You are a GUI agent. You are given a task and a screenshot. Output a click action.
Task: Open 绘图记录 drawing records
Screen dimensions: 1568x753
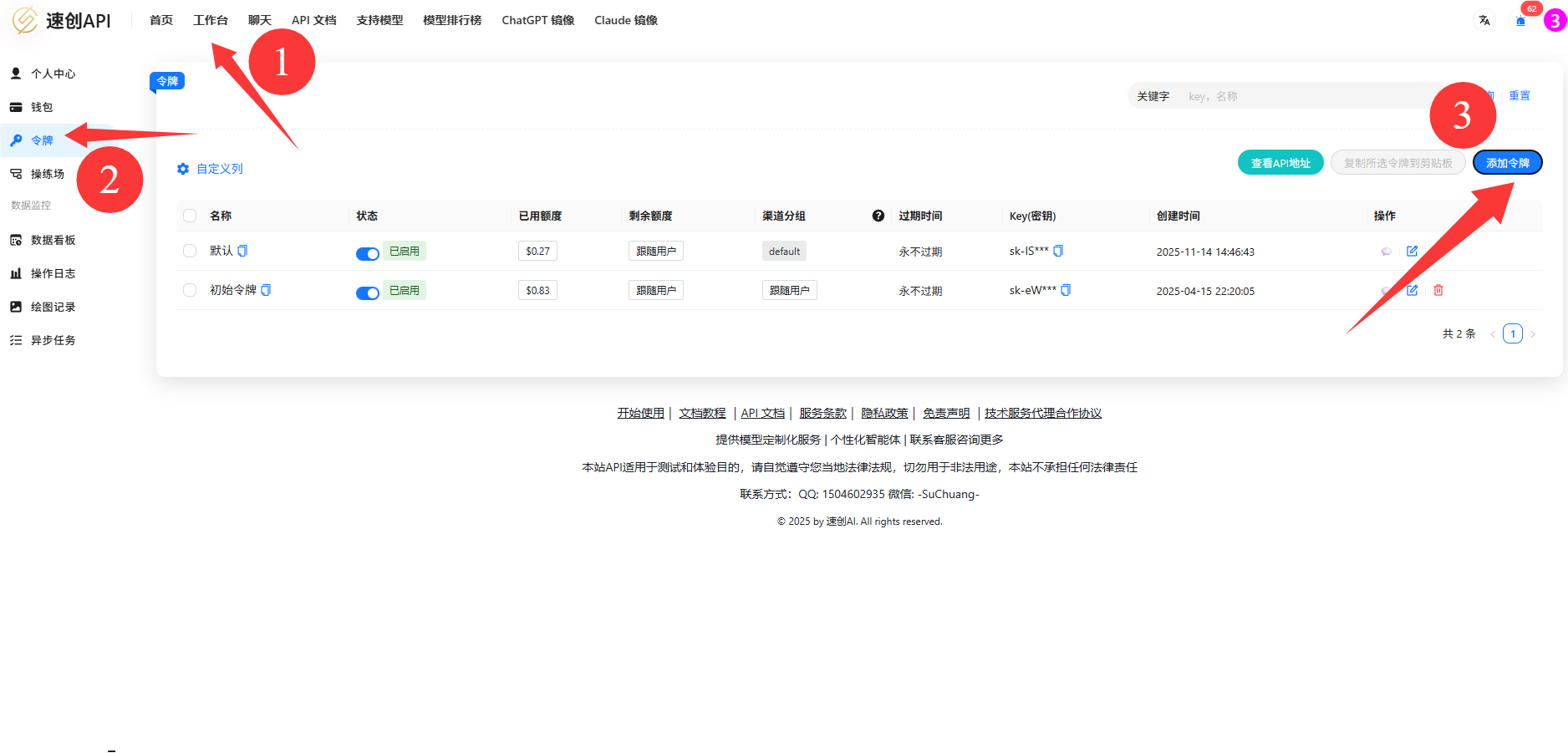tap(53, 307)
